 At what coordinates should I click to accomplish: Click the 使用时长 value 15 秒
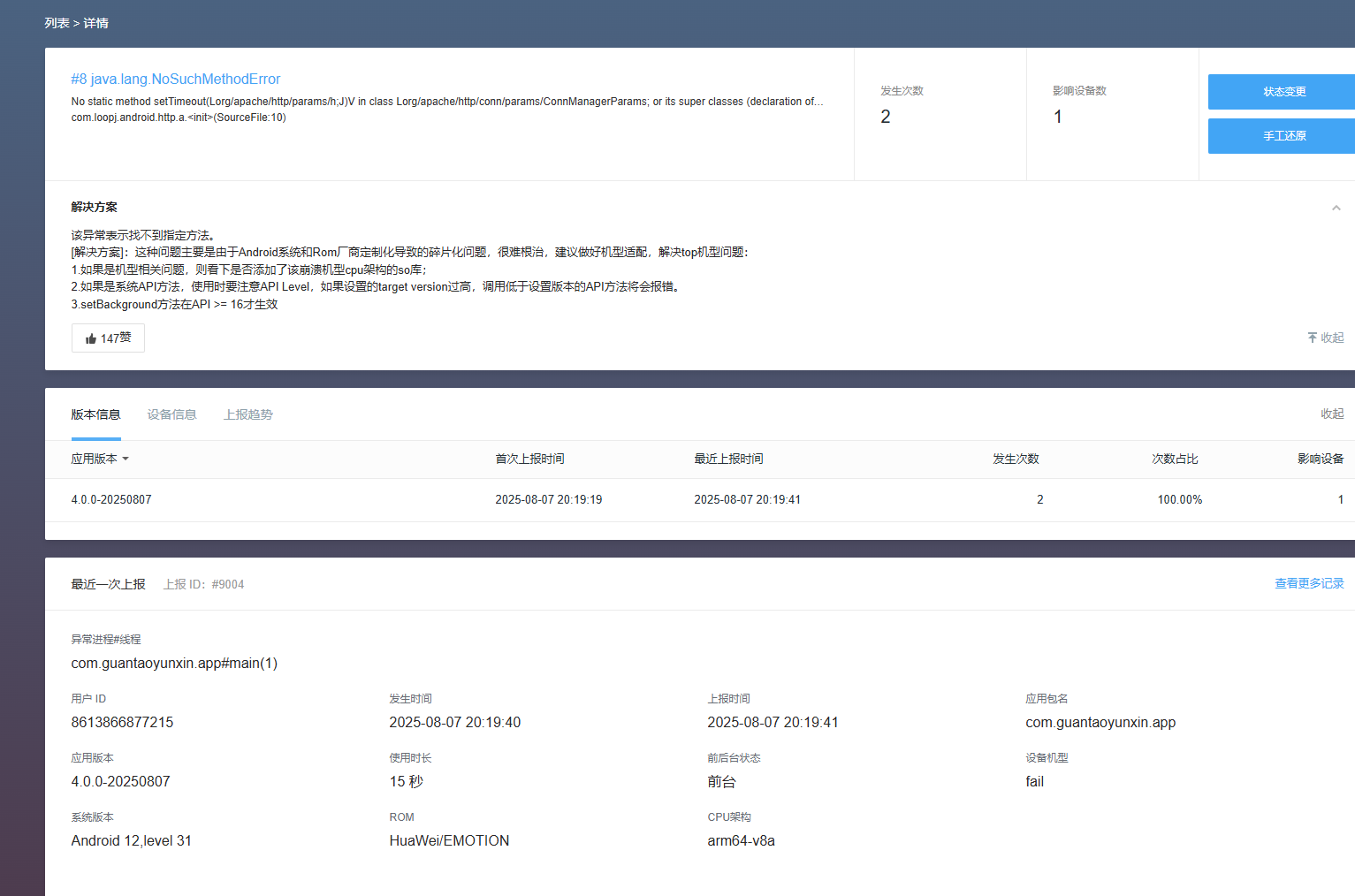point(407,782)
